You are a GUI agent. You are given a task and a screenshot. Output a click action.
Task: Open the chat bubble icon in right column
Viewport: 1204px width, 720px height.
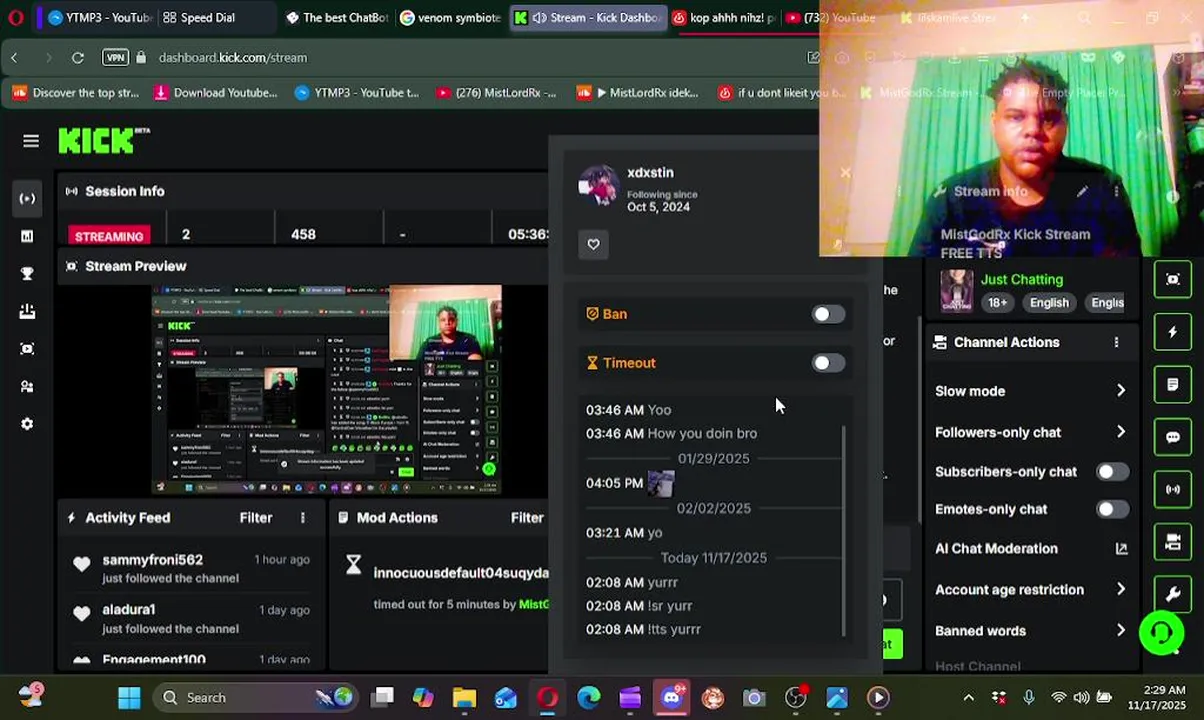tap(1173, 437)
